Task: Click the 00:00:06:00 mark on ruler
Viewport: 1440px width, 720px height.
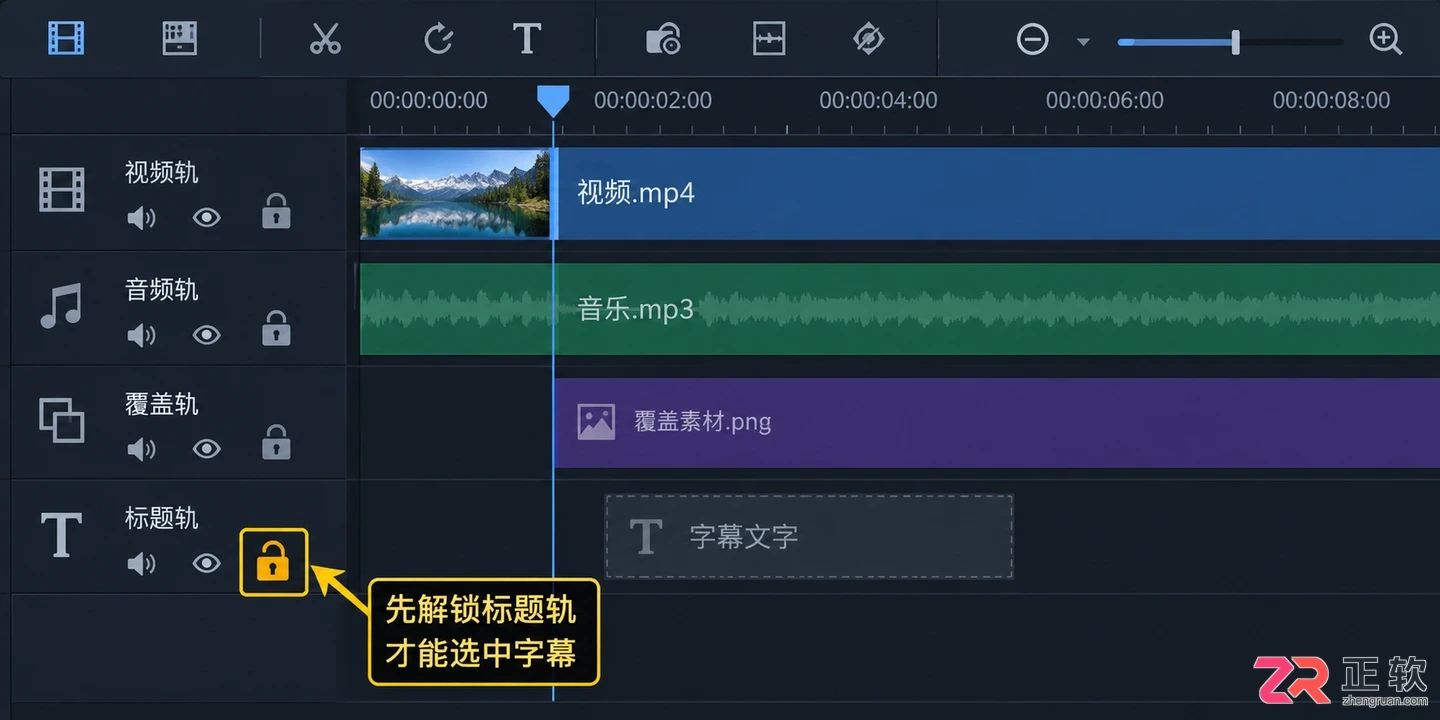Action: pos(1105,100)
